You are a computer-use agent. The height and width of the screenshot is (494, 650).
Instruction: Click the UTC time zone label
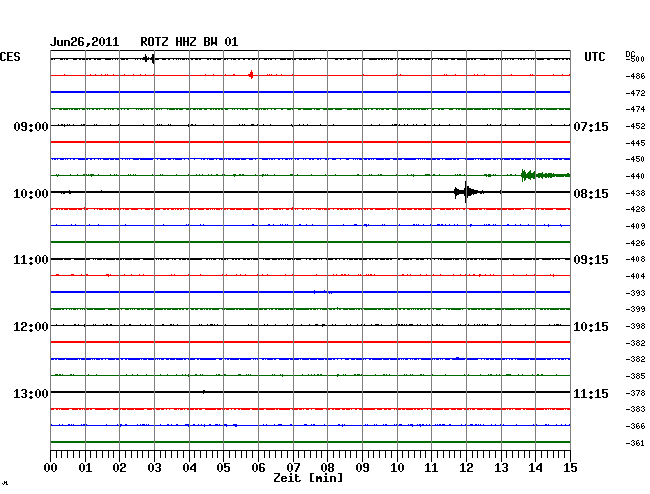(594, 57)
